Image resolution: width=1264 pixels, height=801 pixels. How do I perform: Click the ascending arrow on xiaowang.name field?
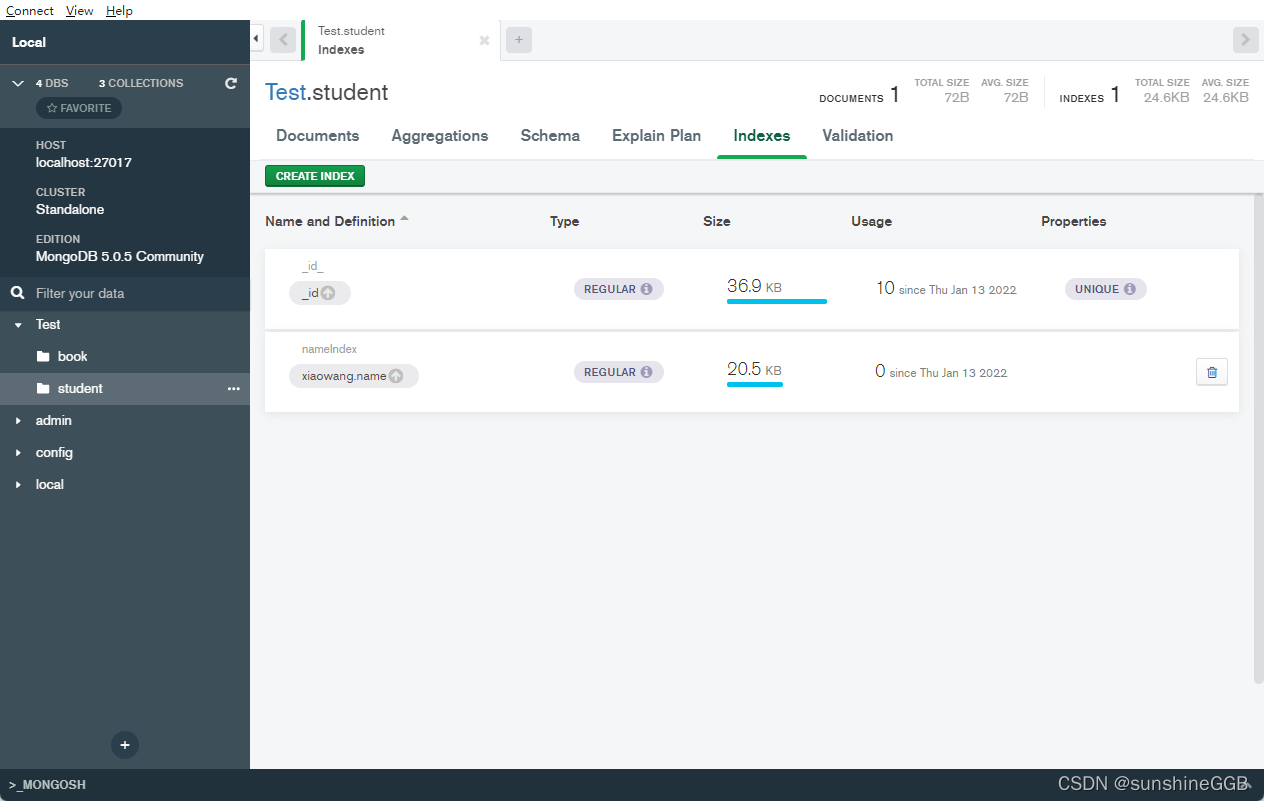tap(396, 376)
